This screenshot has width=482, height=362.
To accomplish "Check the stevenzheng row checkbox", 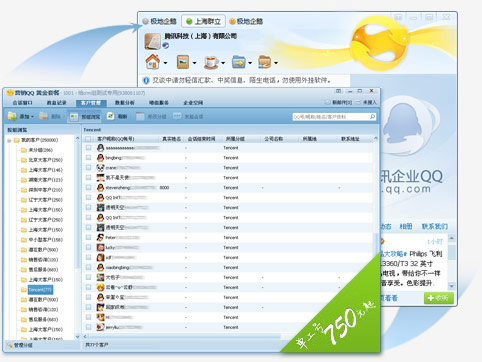I will pyautogui.click(x=88, y=188).
